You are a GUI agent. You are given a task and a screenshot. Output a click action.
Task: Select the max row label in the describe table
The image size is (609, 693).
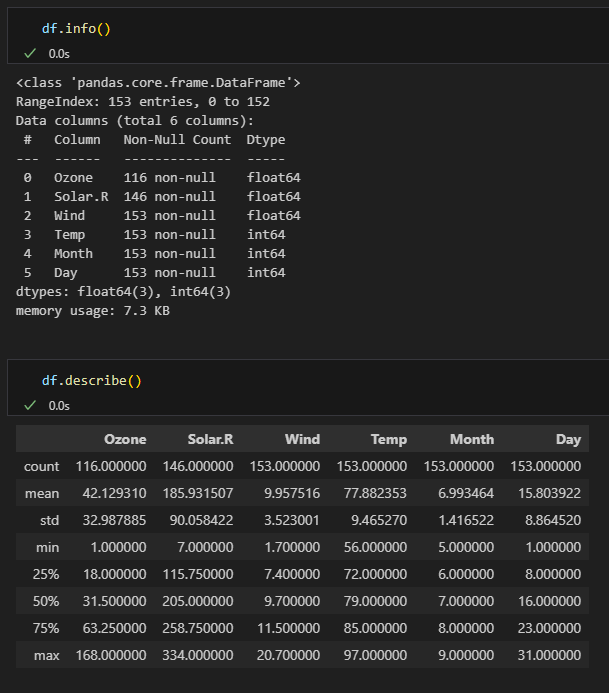pos(46,655)
